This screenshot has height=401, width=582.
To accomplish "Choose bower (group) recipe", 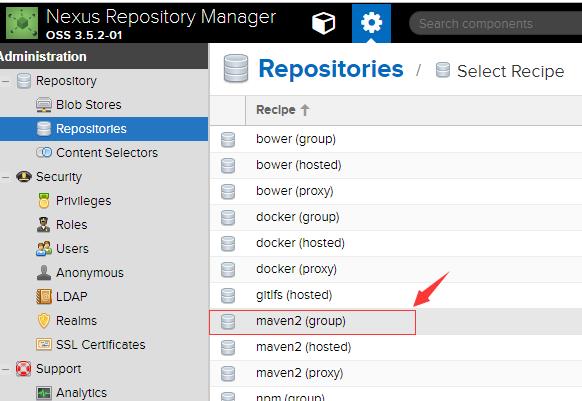I will click(x=396, y=139).
